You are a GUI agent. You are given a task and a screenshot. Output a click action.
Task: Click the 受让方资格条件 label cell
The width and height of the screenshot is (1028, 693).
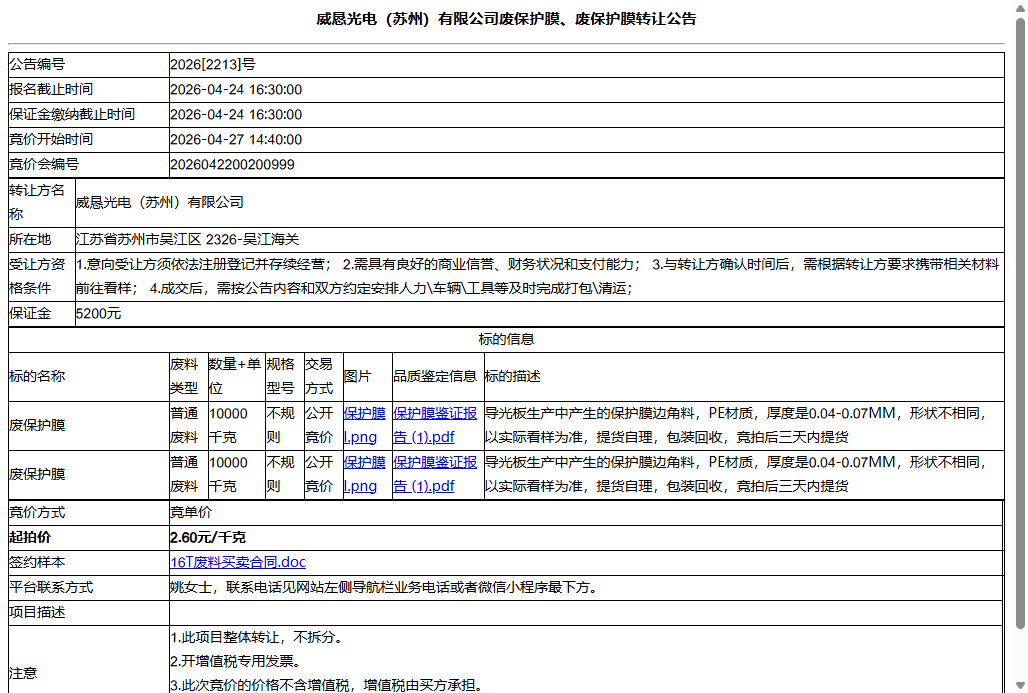coord(41,276)
